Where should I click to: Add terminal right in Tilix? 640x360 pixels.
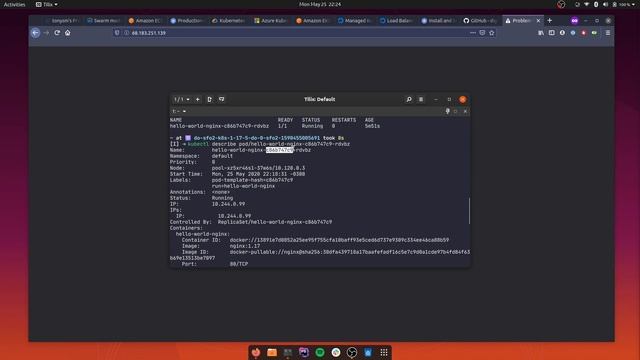pos(209,99)
